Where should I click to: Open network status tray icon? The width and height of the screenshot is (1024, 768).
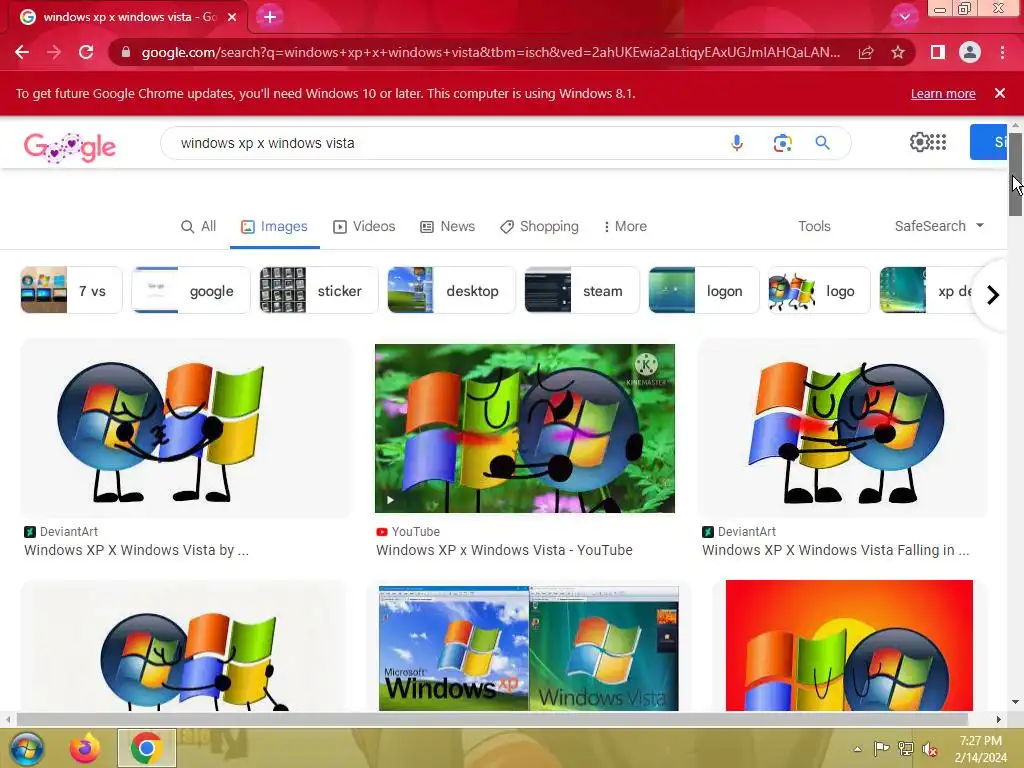[906, 748]
